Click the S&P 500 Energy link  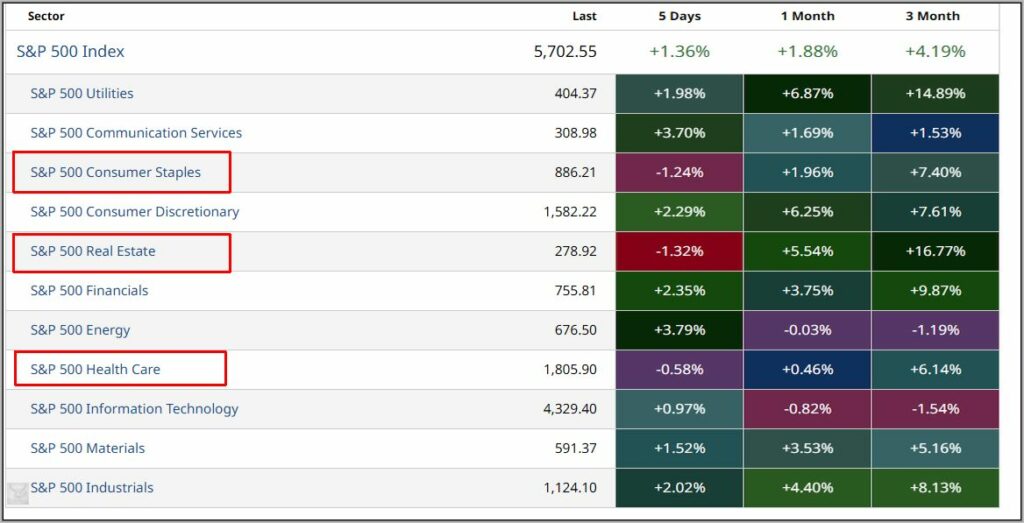click(x=80, y=330)
